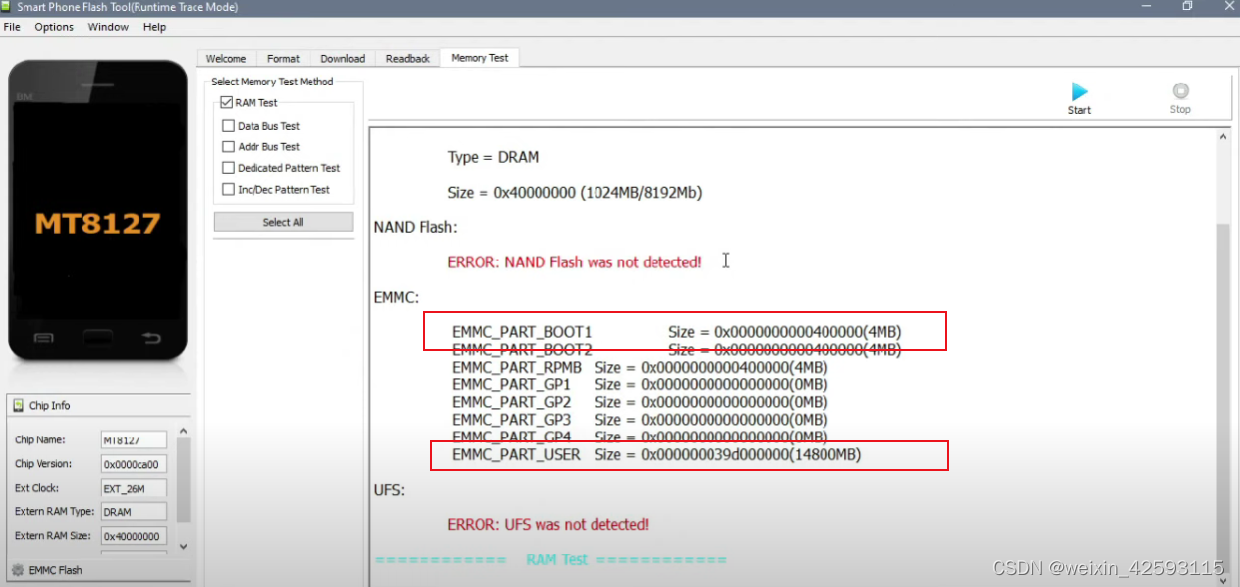
Task: Click the EMMC Flash gear icon
Action: point(17,570)
